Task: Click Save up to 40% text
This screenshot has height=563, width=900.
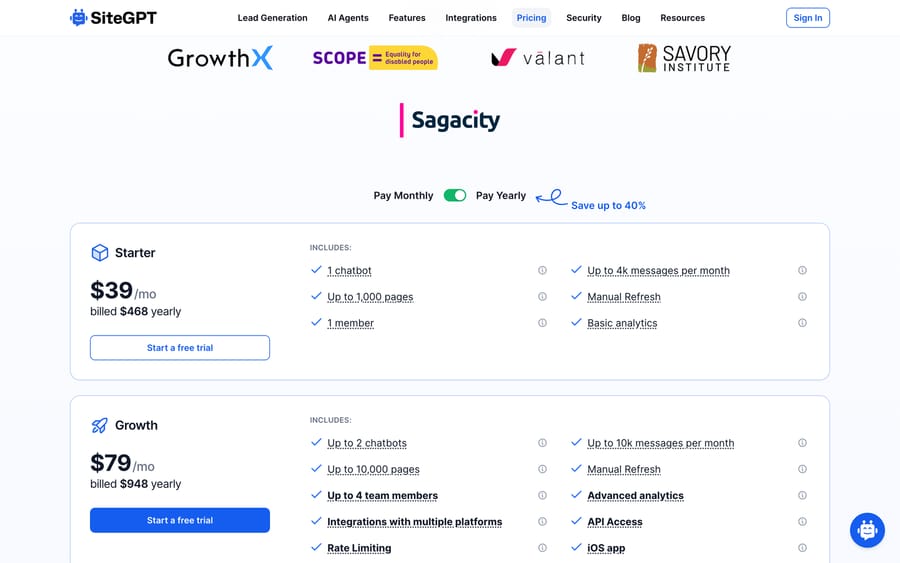Action: [608, 205]
